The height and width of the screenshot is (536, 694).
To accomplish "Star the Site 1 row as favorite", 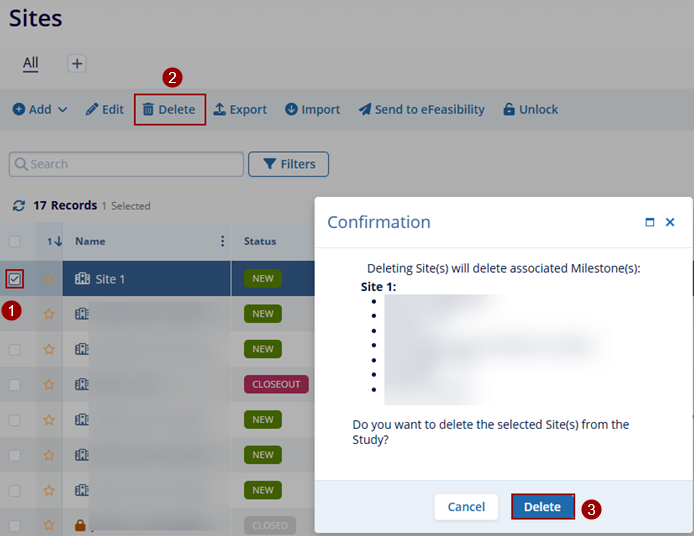I will pos(49,279).
